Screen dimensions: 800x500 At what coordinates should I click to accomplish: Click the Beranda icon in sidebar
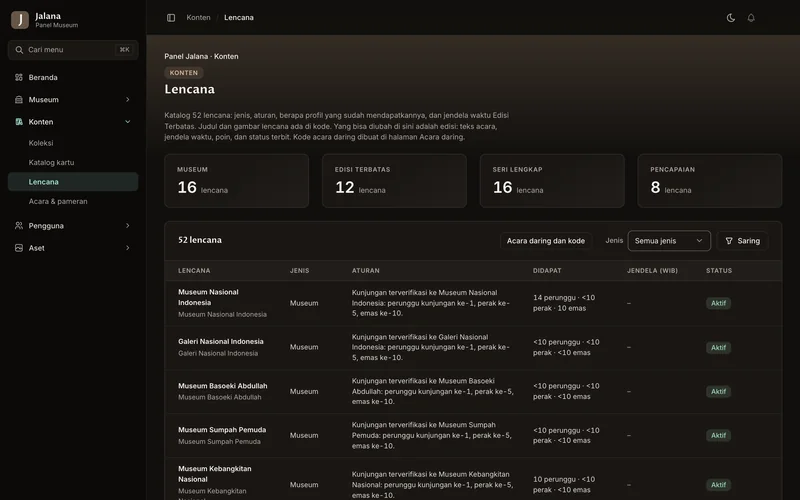click(19, 78)
